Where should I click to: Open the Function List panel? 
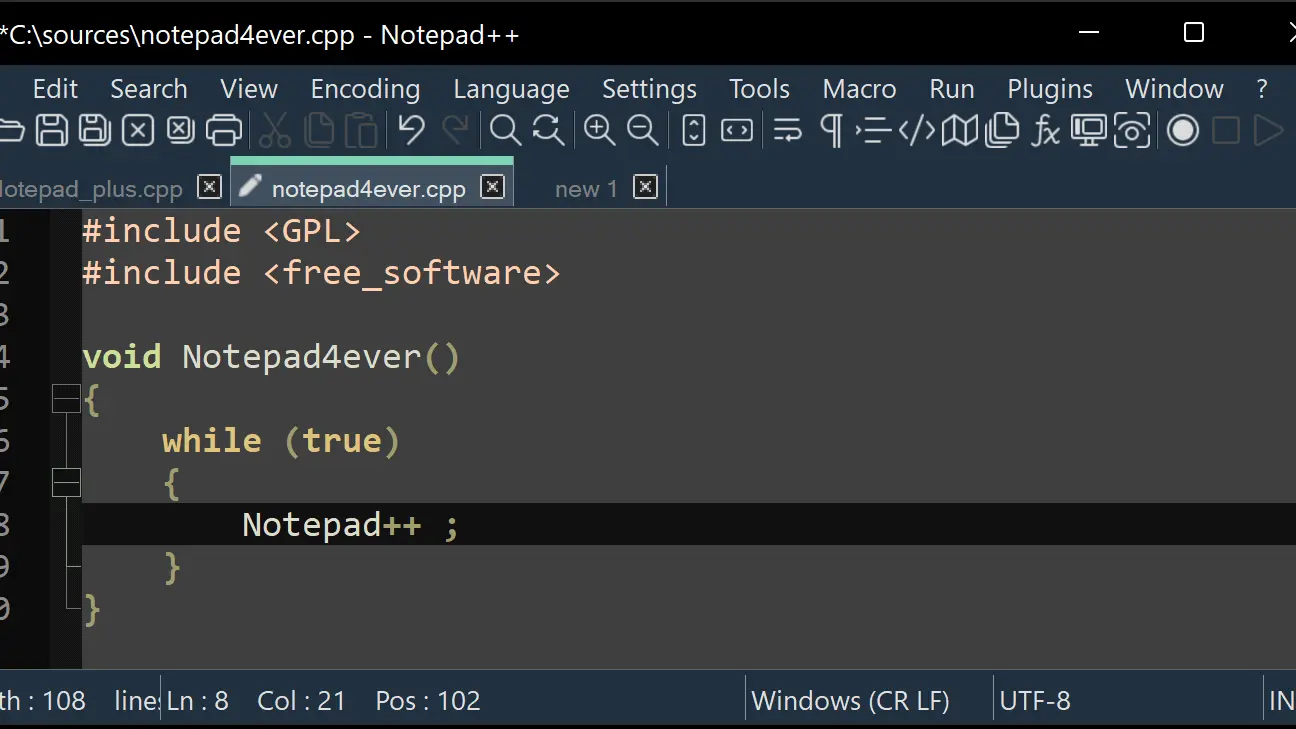coord(1044,130)
